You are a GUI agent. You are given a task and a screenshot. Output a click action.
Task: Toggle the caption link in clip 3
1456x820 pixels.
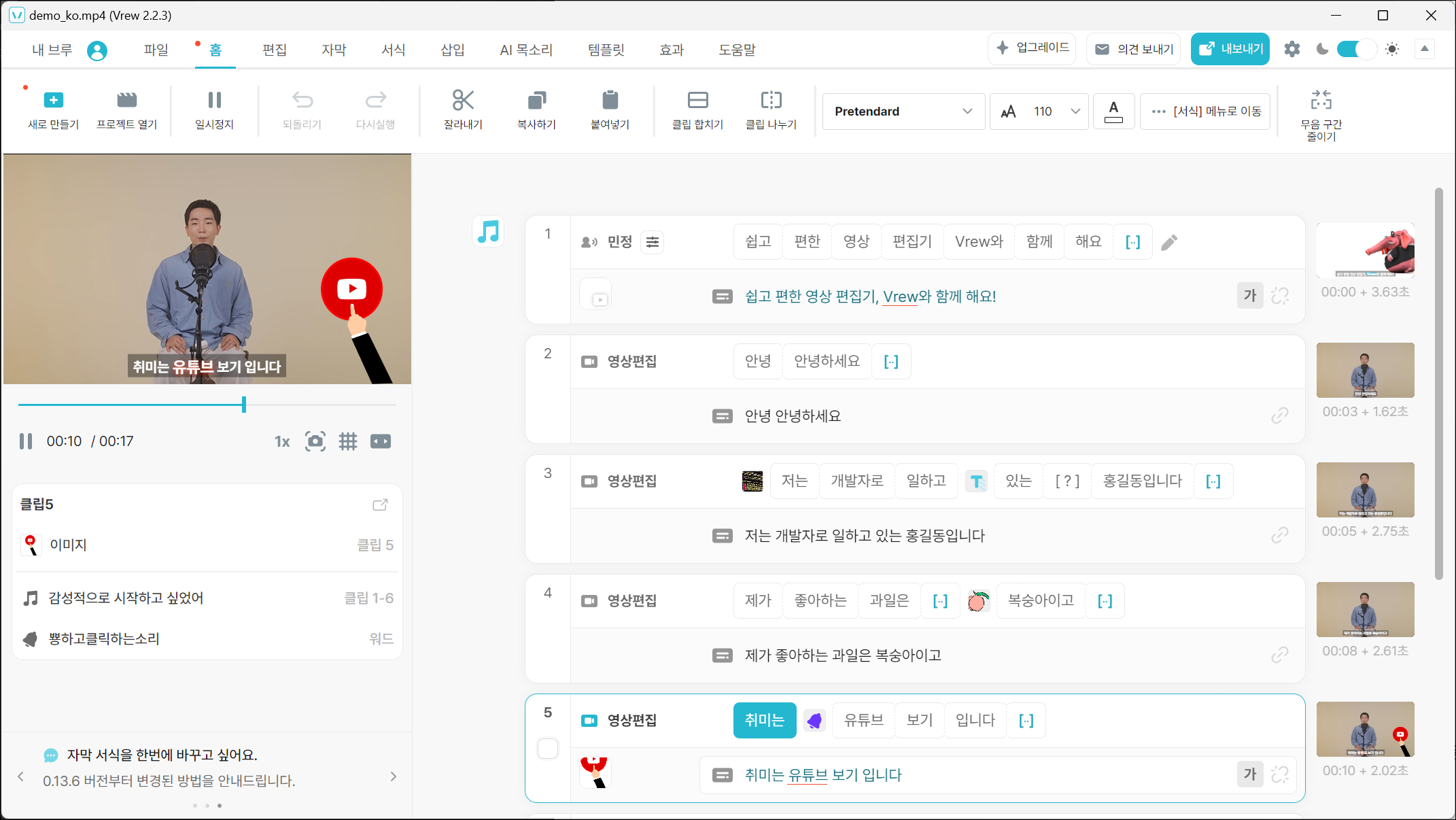pos(1280,535)
